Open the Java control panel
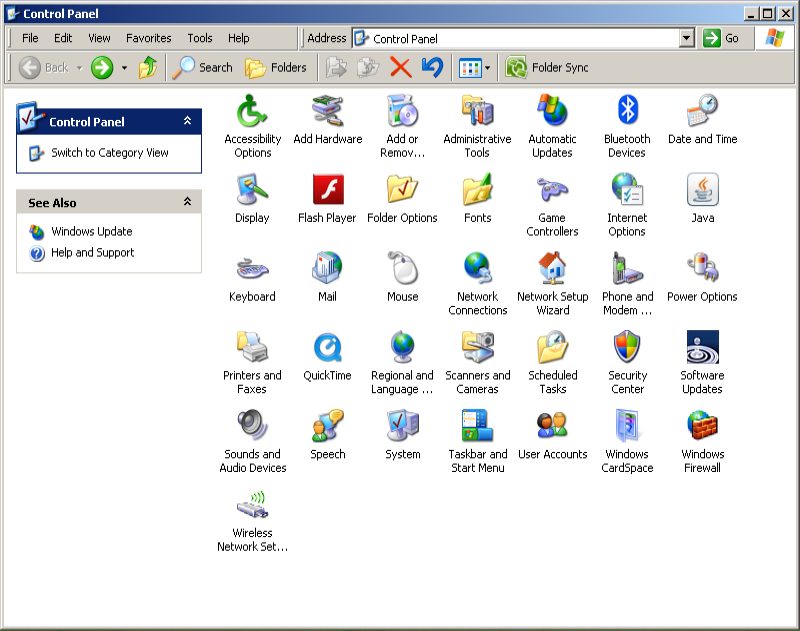This screenshot has height=631, width=800. [x=703, y=198]
